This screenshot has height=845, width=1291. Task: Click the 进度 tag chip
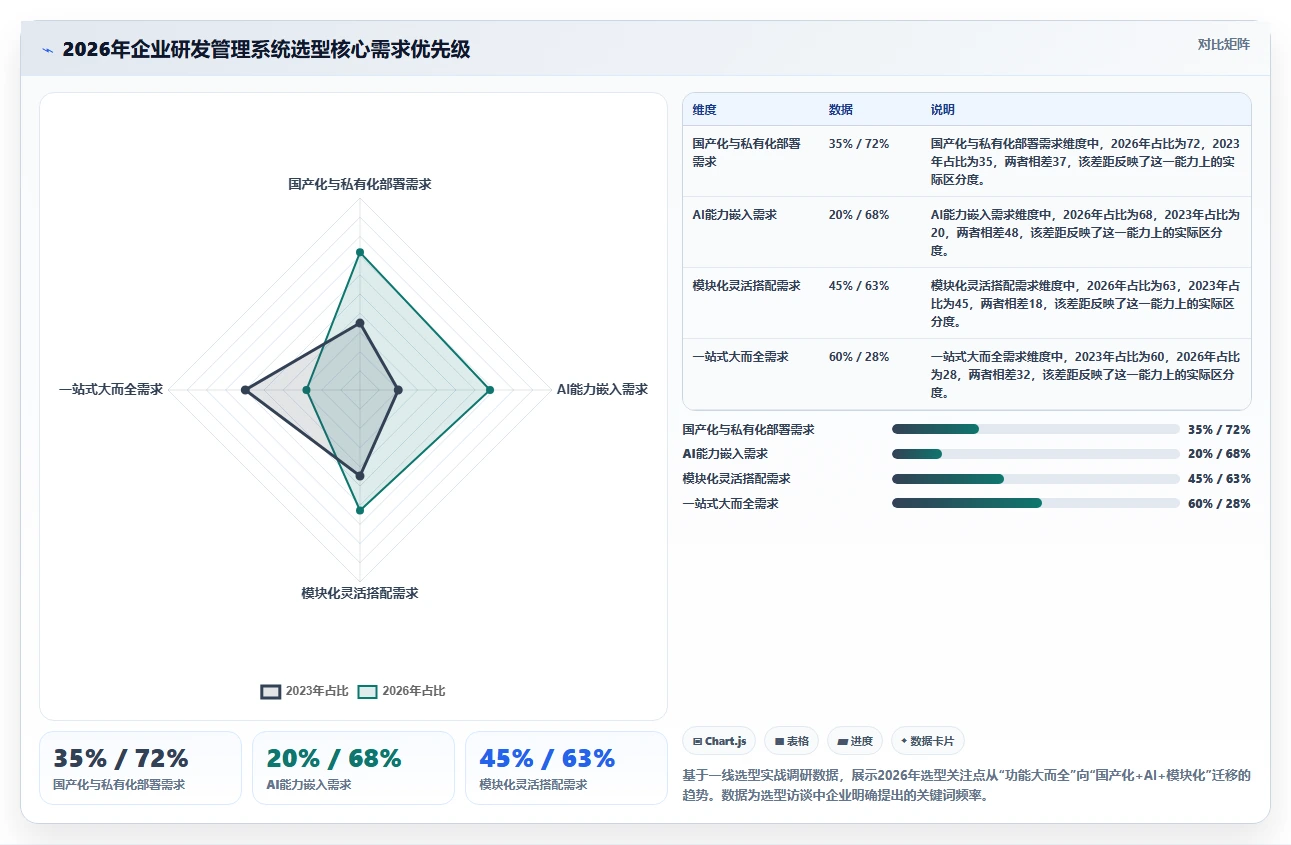(x=854, y=741)
